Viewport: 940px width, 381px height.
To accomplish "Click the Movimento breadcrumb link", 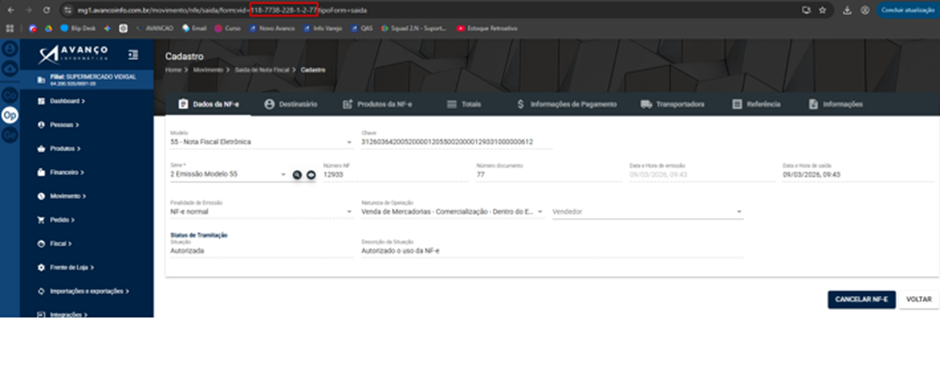I will (207, 70).
